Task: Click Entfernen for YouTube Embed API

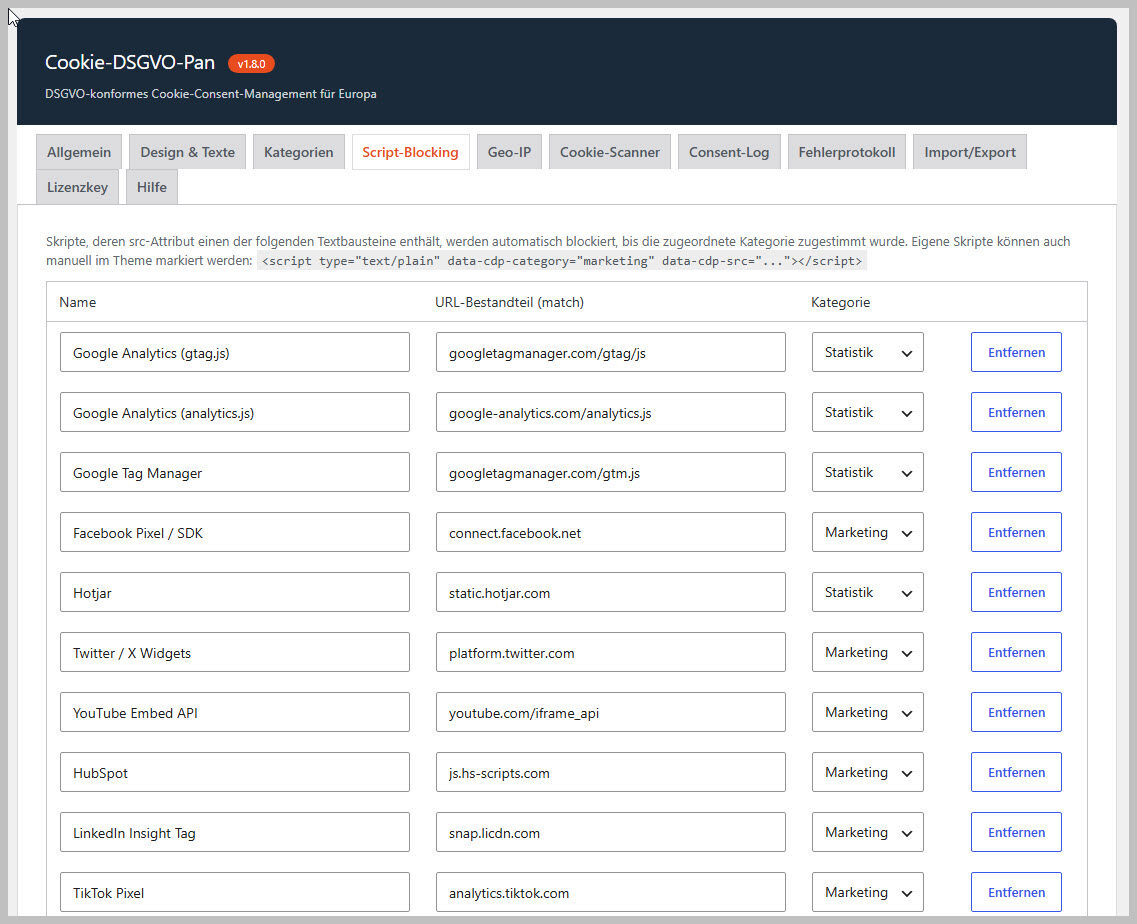Action: [x=1016, y=712]
